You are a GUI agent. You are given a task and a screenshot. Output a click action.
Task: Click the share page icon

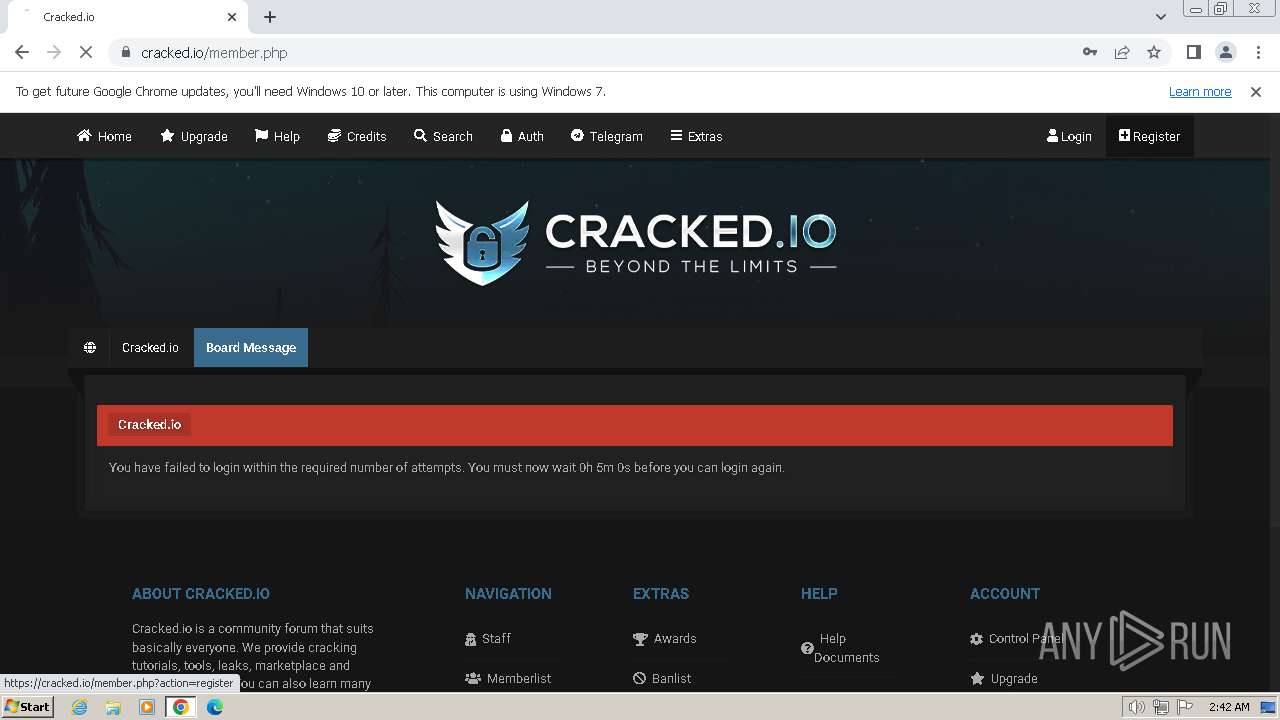coord(1122,52)
